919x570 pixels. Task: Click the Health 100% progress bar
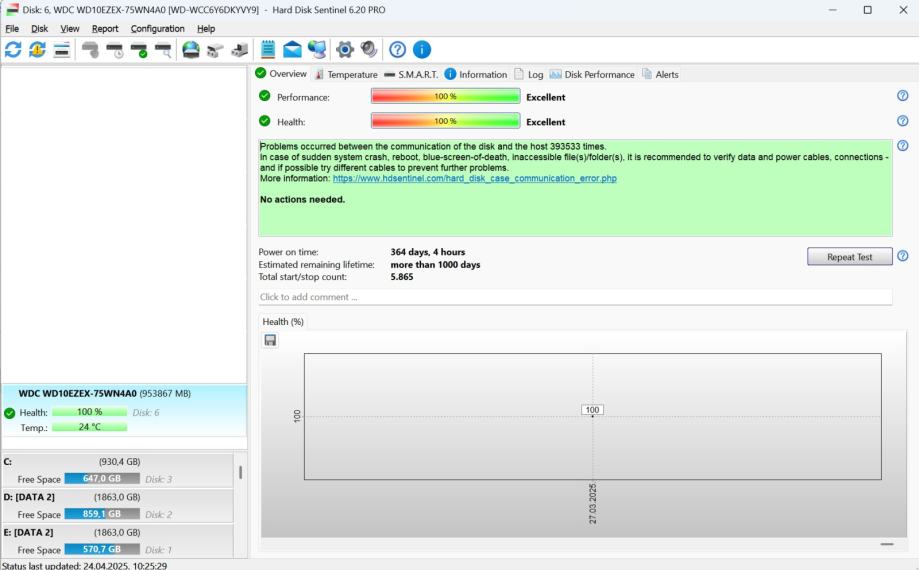pos(445,121)
